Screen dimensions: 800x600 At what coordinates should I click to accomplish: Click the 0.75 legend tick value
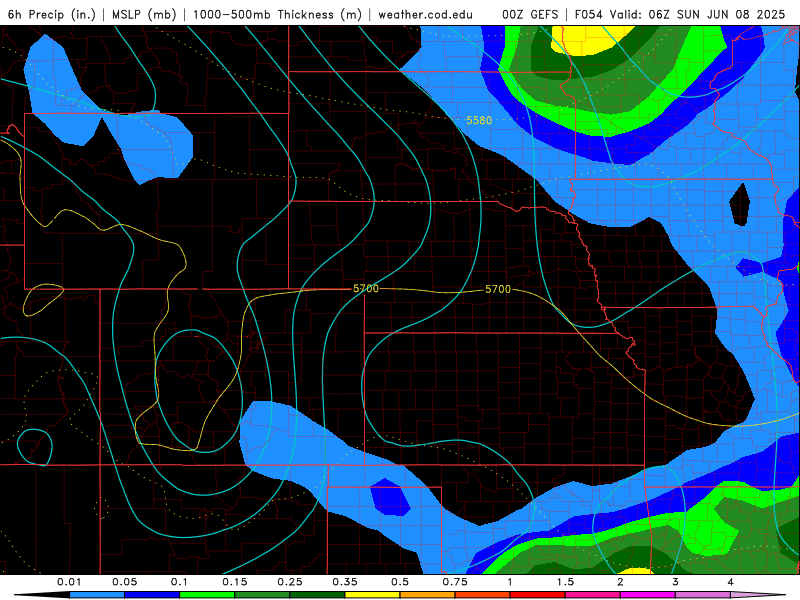tap(455, 582)
